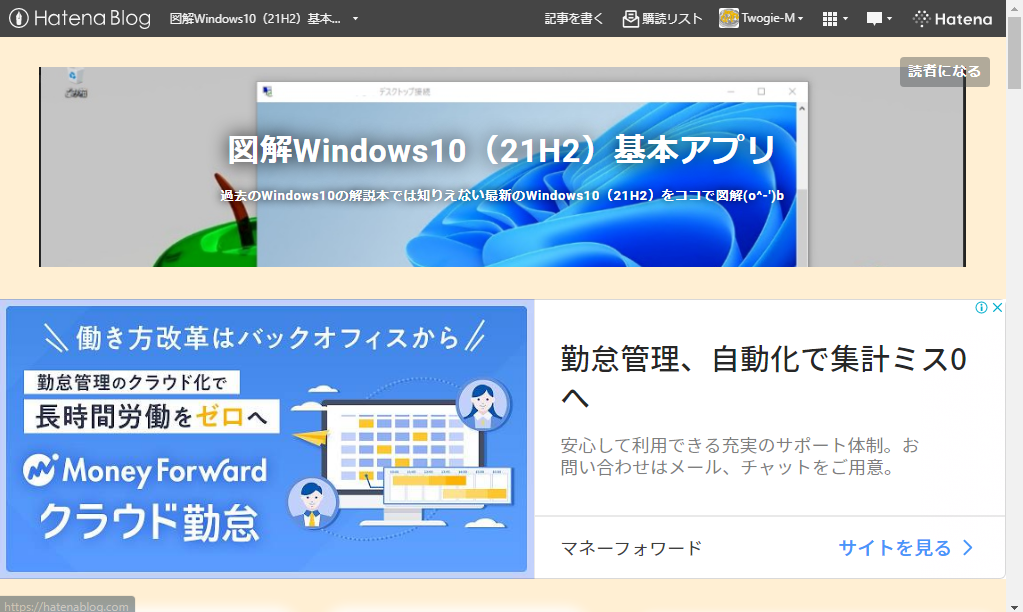Click the ad description text 安心して利用できる
The width and height of the screenshot is (1023, 612).
pos(740,456)
